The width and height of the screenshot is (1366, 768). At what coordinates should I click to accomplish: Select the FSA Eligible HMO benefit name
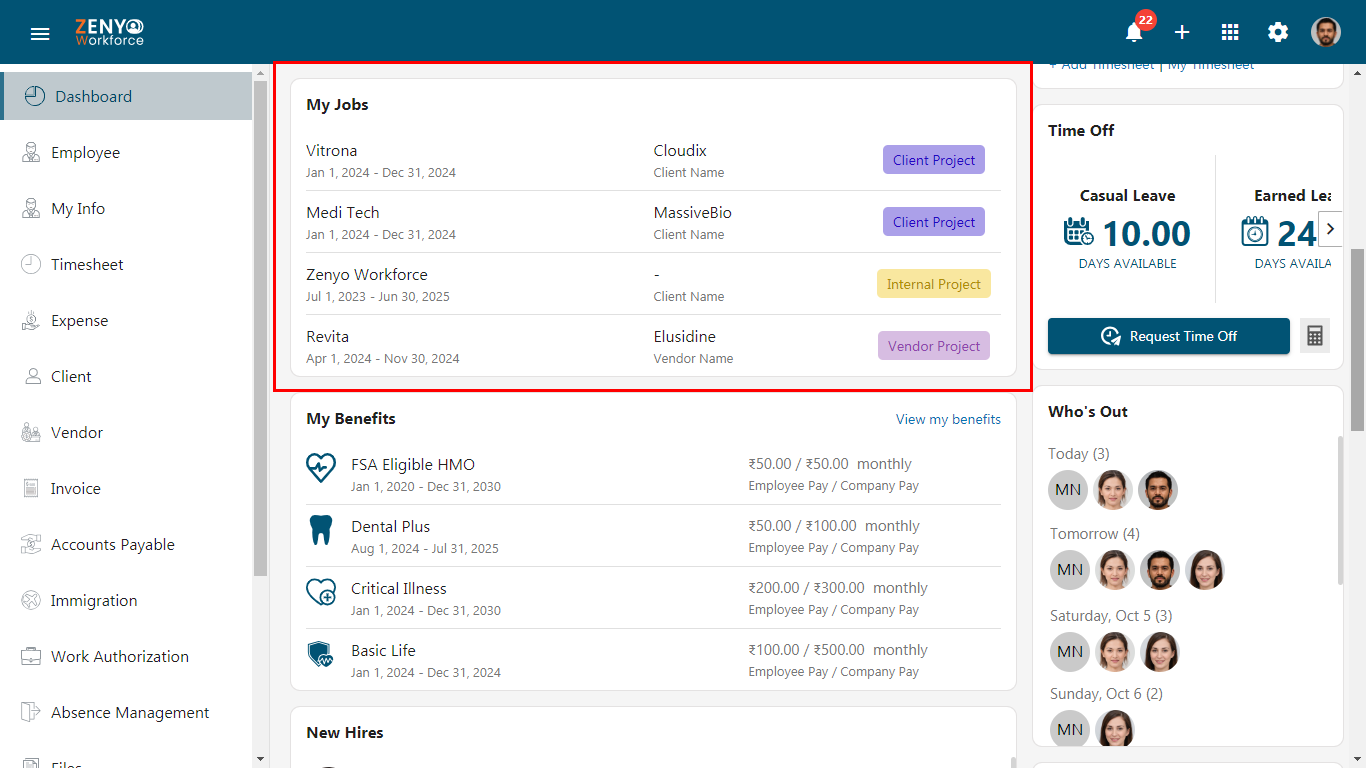click(413, 465)
